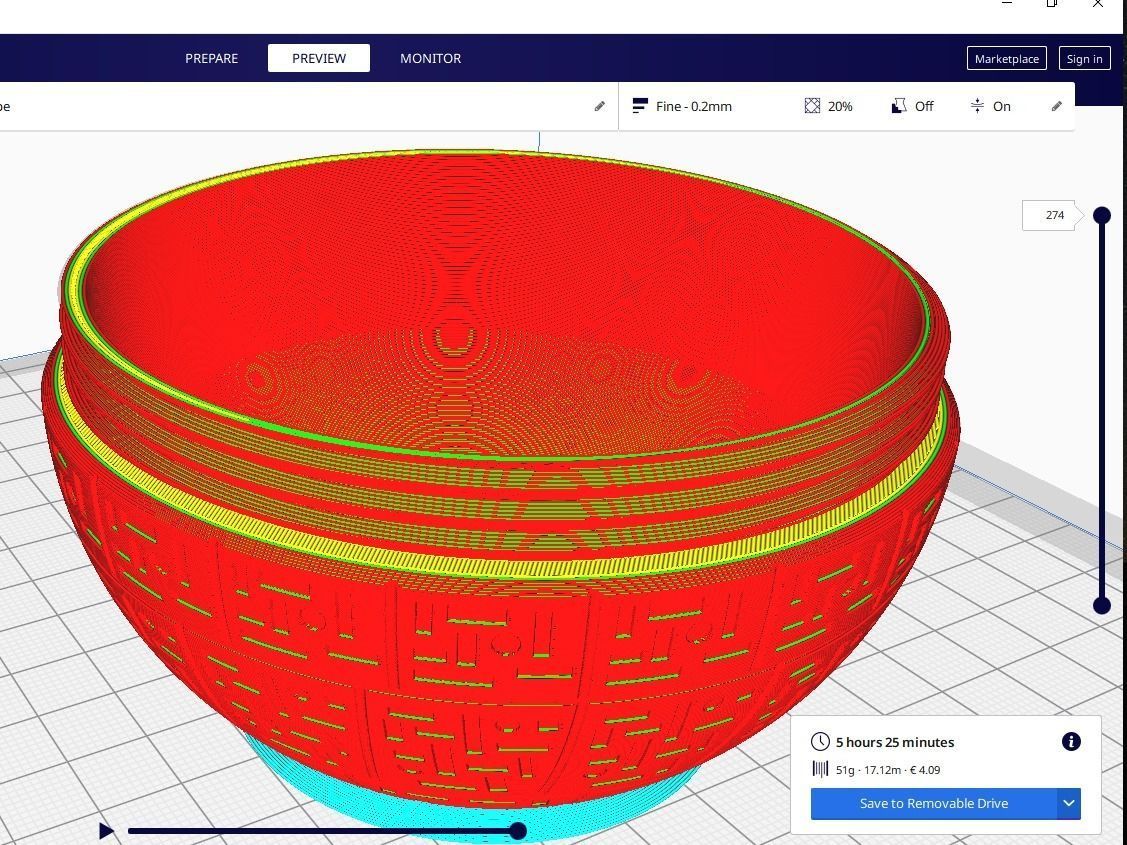Image resolution: width=1127 pixels, height=845 pixels.
Task: Minimize the Cura window
Action: coord(1006,4)
